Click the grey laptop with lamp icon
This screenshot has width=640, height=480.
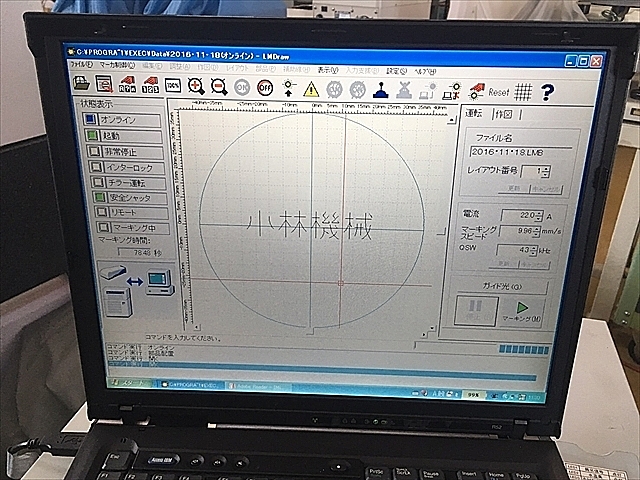tap(427, 91)
